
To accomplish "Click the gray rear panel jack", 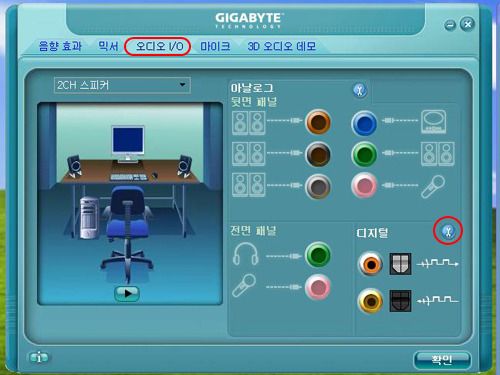I will tap(318, 186).
